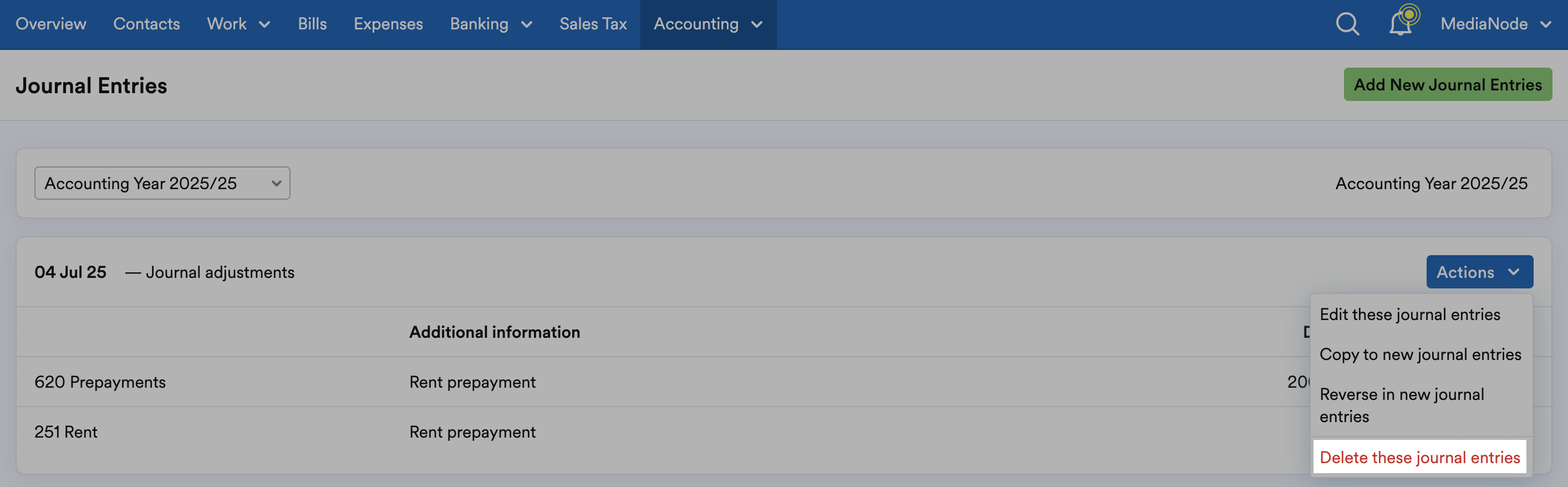Select the 251 Rent entry row
The width and height of the screenshot is (1568, 487).
click(65, 432)
